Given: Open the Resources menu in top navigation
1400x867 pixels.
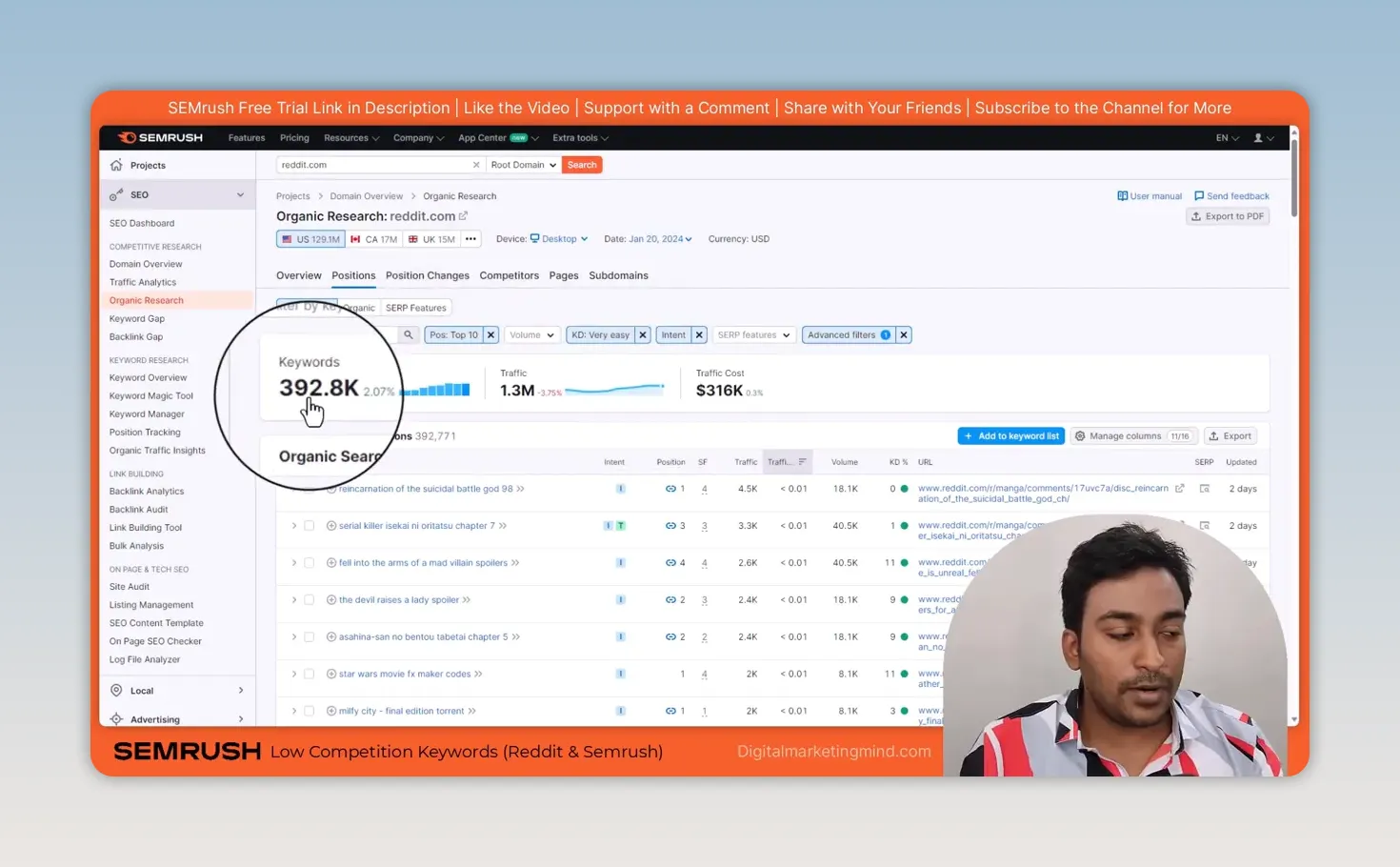Looking at the screenshot, I should pyautogui.click(x=351, y=138).
